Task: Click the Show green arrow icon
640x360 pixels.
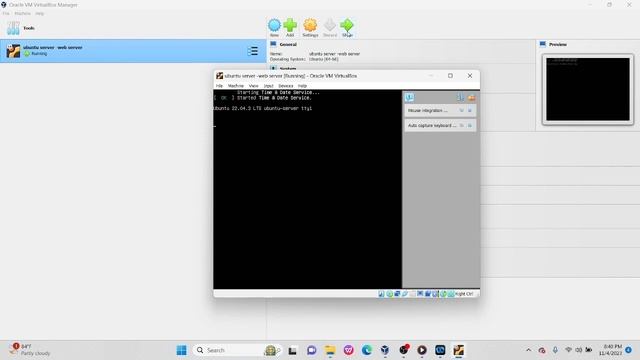Action: tap(347, 25)
